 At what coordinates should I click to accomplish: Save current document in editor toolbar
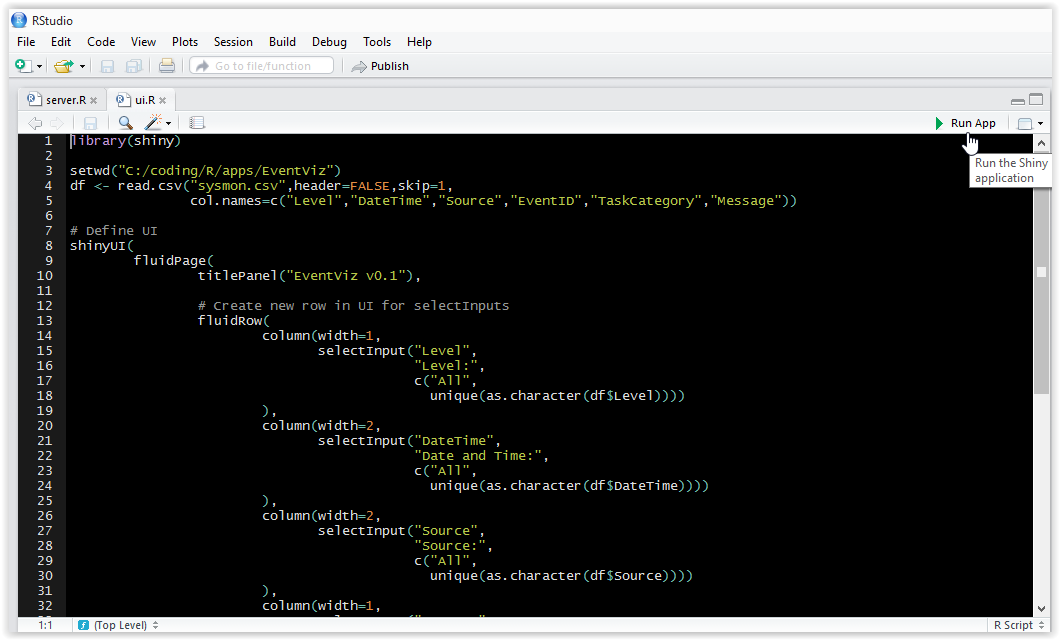(x=90, y=123)
